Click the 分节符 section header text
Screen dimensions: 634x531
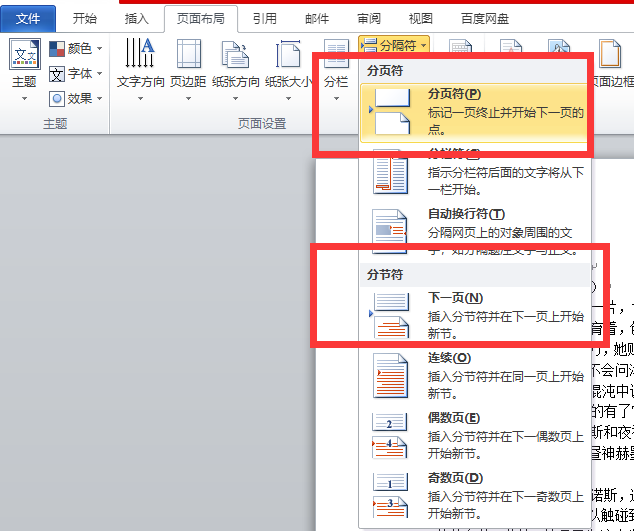(385, 275)
